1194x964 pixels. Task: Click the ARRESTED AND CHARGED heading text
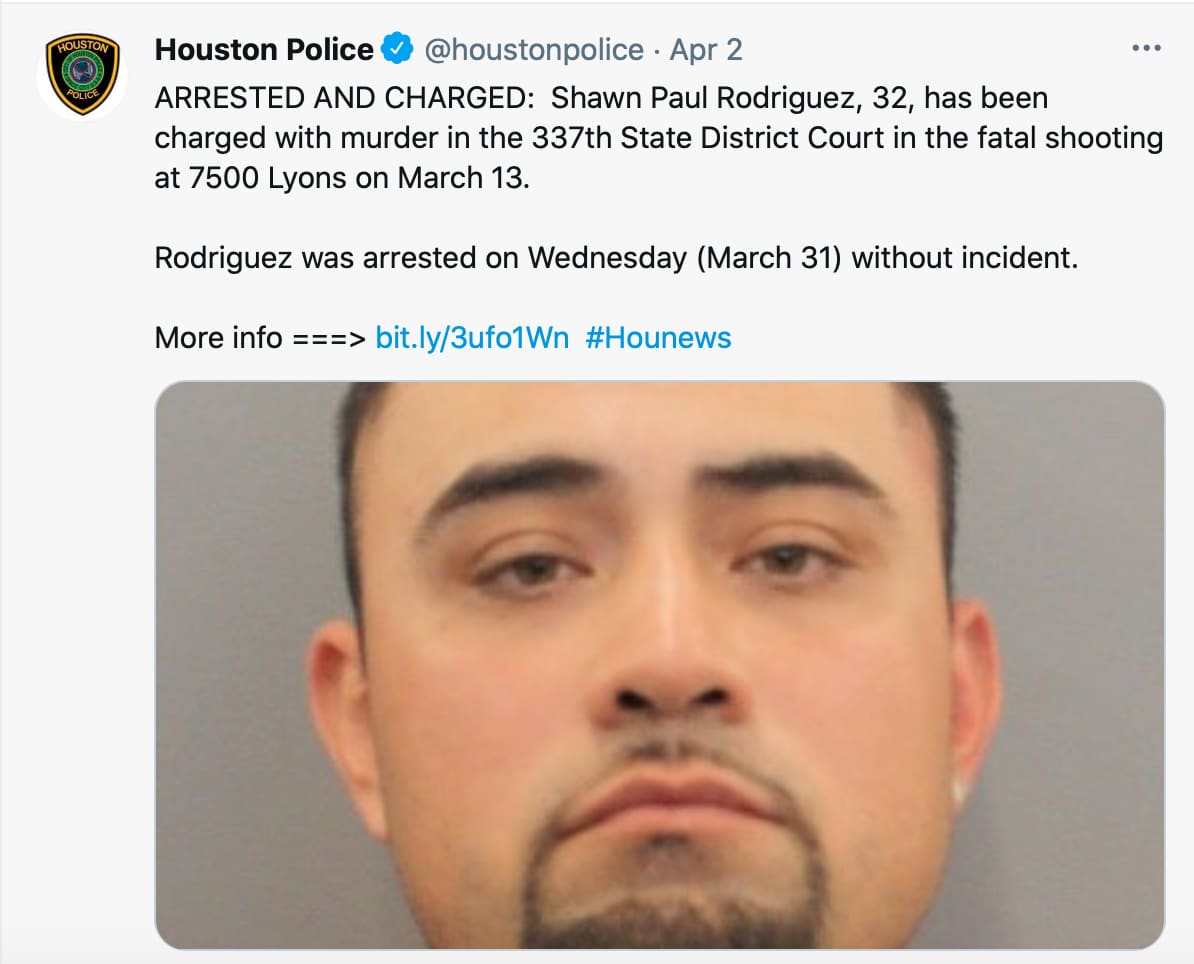345,98
